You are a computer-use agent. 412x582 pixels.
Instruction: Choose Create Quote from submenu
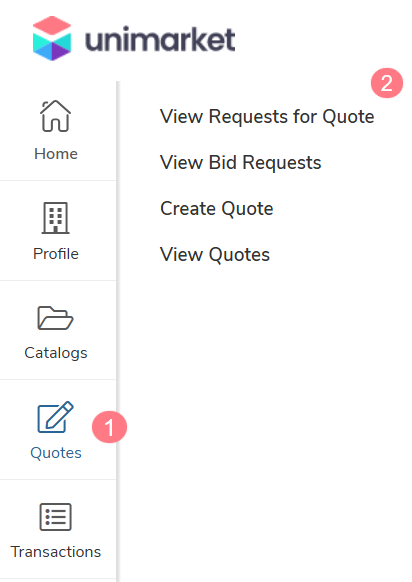tap(217, 209)
